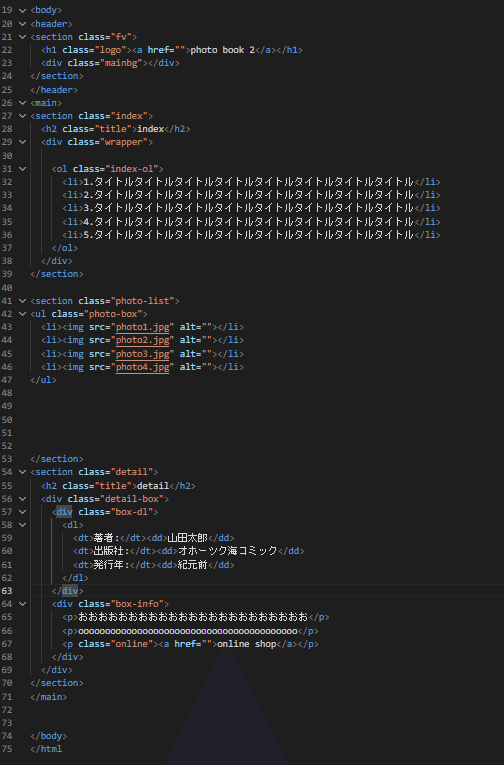Open the photo1.jpg underlined path
The height and width of the screenshot is (765, 504).
click(x=142, y=327)
